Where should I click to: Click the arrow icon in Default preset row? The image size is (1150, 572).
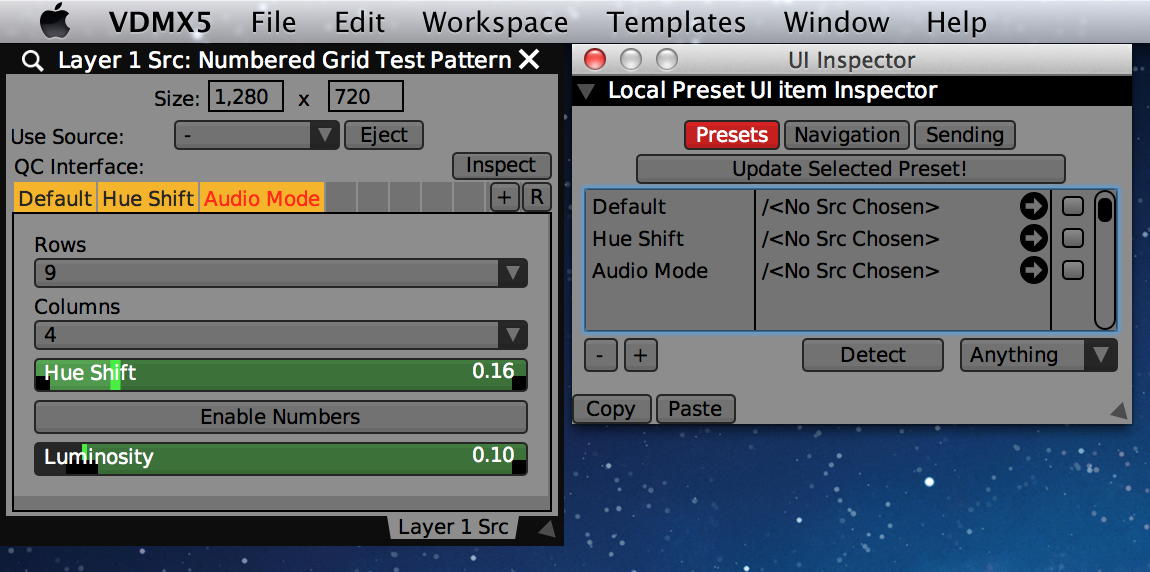pyautogui.click(x=1033, y=207)
